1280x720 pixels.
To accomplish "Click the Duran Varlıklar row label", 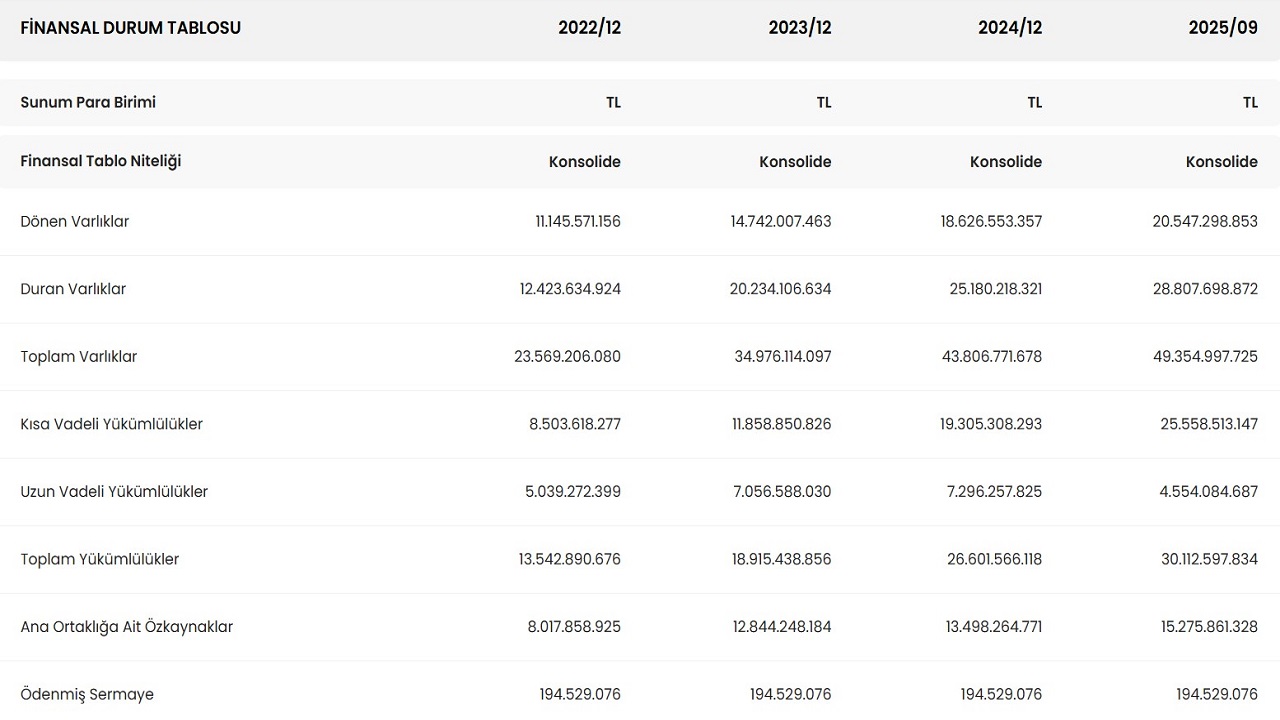I will pyautogui.click(x=73, y=289).
